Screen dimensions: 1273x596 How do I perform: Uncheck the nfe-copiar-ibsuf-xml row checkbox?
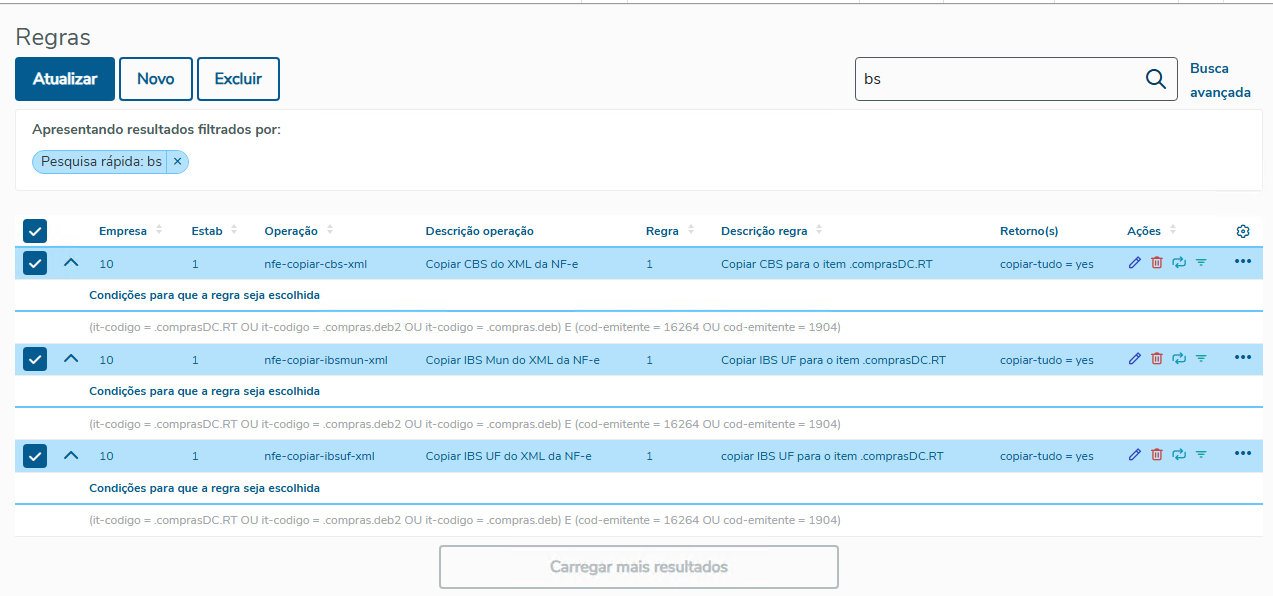coord(35,455)
